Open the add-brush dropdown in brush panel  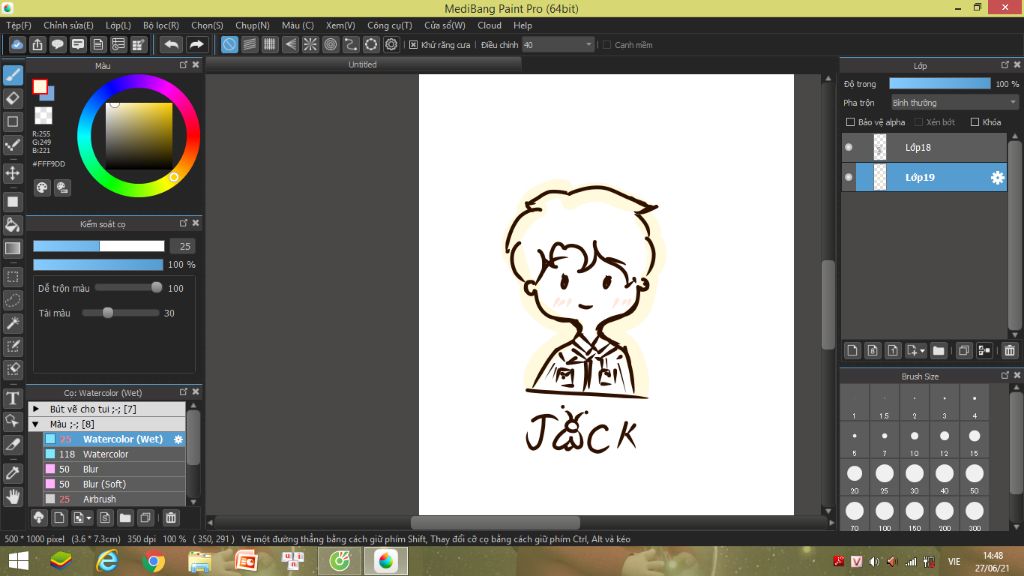(89, 518)
